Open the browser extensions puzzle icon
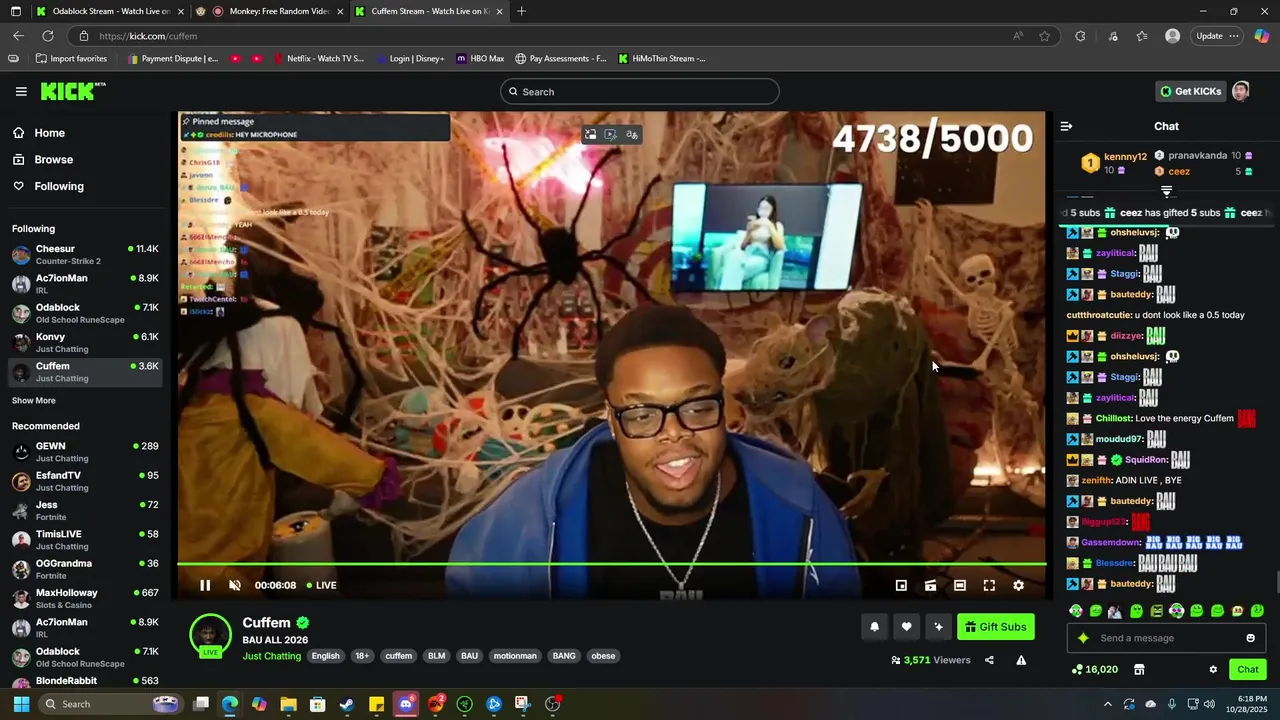The height and width of the screenshot is (720, 1280). (x=1080, y=36)
